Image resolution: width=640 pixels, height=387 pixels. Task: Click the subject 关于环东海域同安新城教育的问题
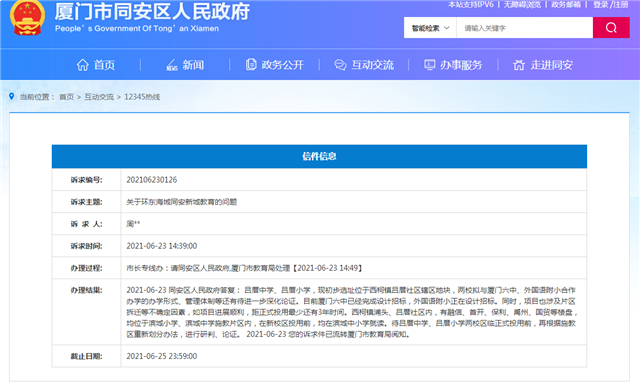(x=182, y=202)
